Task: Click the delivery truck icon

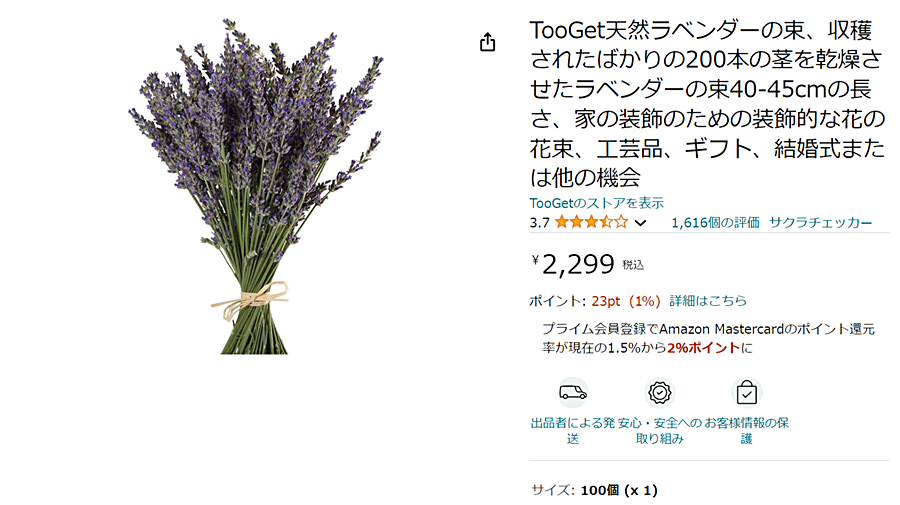Action: pos(573,393)
